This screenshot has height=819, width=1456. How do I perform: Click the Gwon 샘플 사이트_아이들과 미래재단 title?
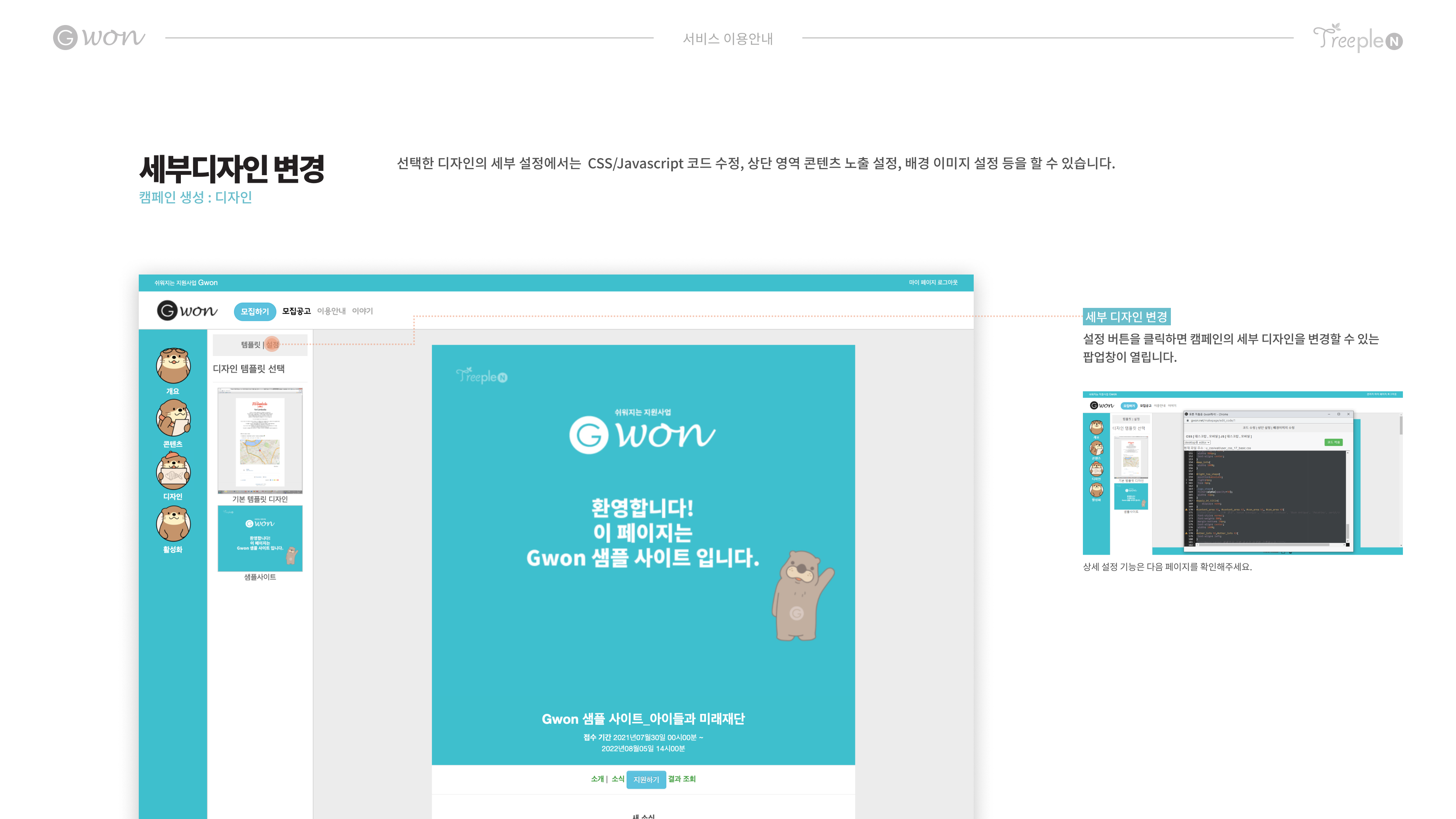click(643, 719)
